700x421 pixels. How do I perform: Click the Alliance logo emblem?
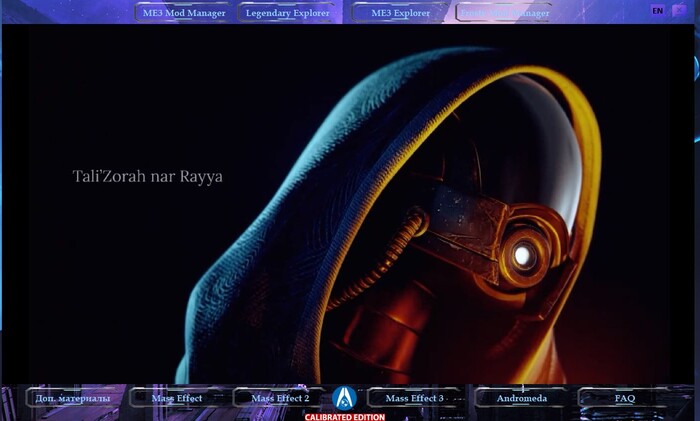[344, 397]
